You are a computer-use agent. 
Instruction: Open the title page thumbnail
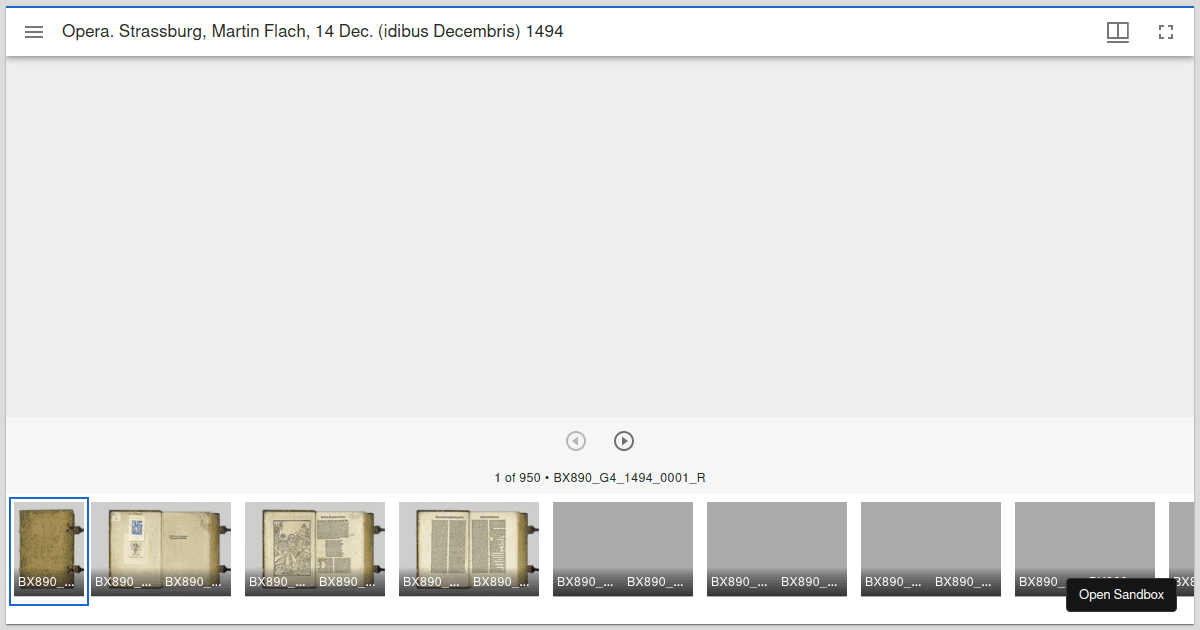(x=160, y=549)
